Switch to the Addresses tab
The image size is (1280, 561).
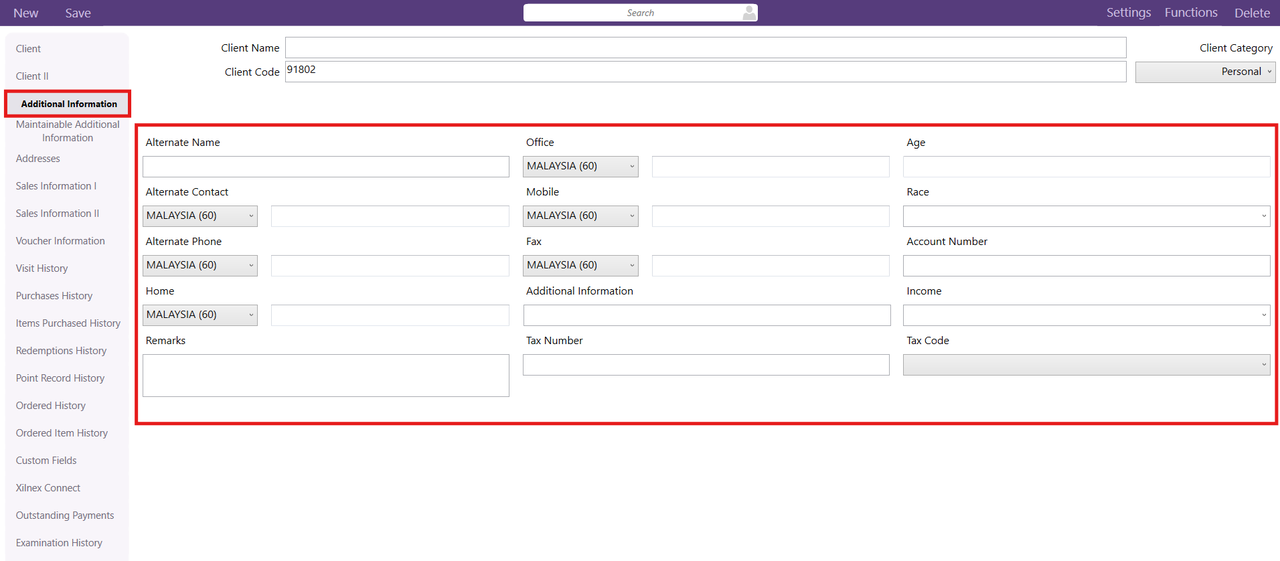click(38, 159)
